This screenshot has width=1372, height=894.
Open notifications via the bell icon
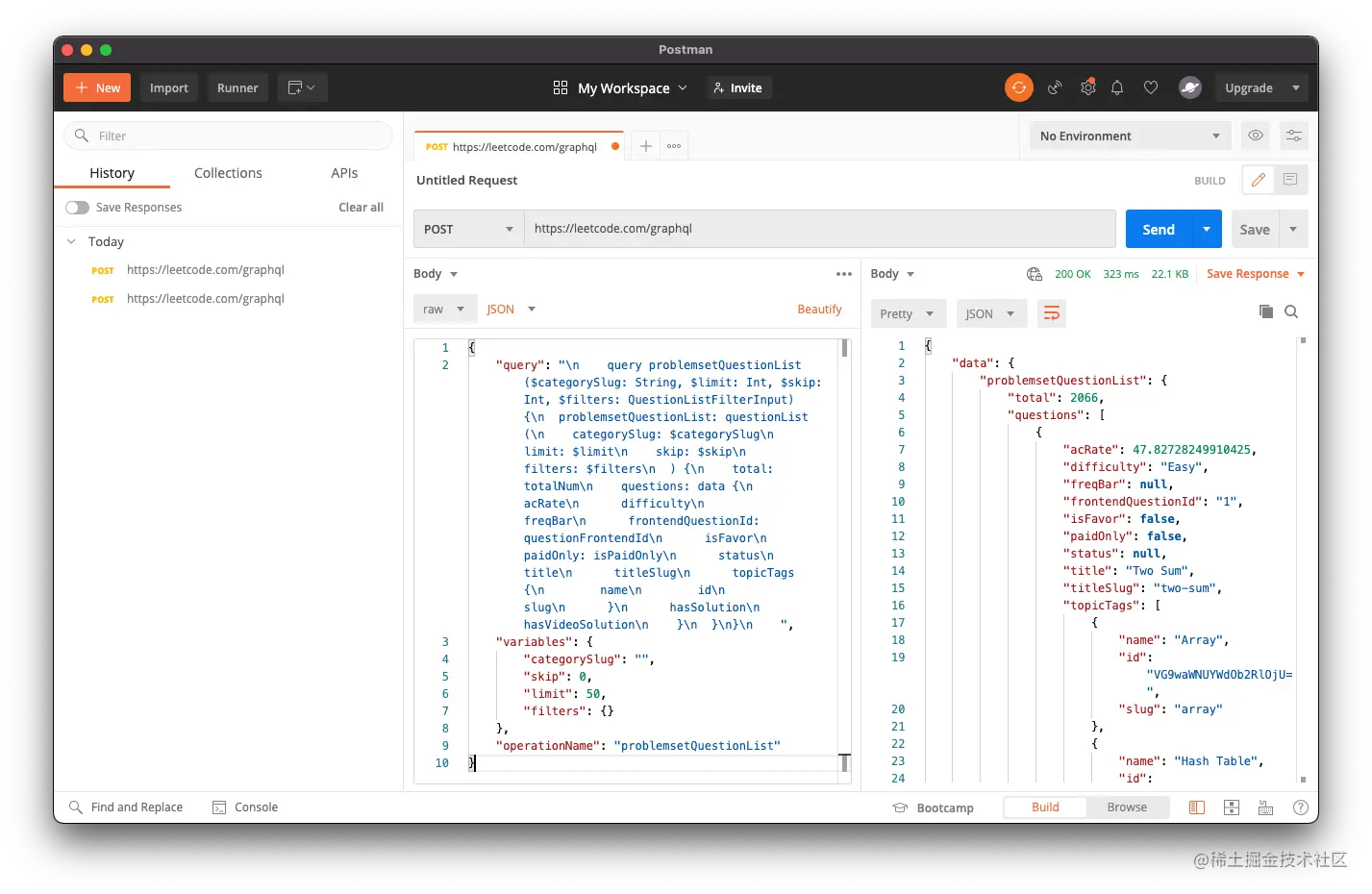pos(1117,87)
